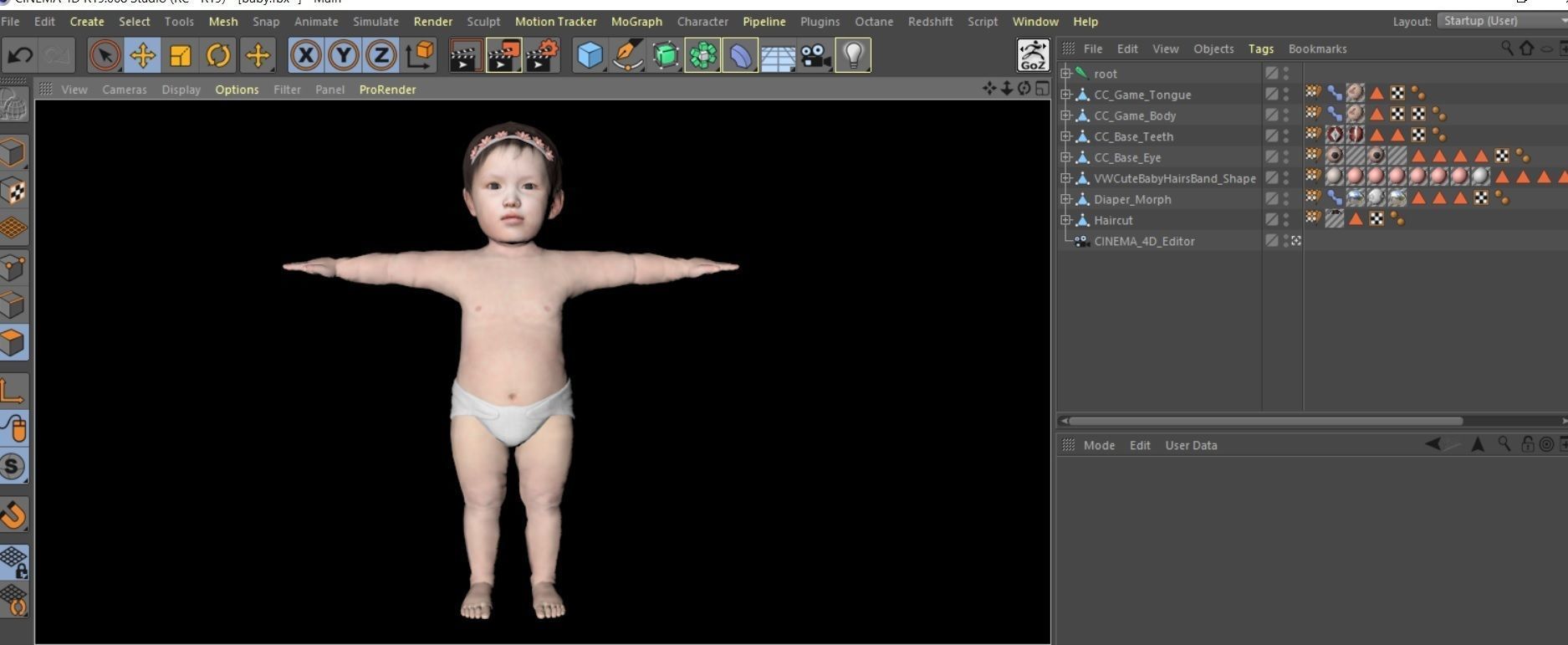Activate the Rotate tool
This screenshot has width=1568, height=645.
click(218, 56)
